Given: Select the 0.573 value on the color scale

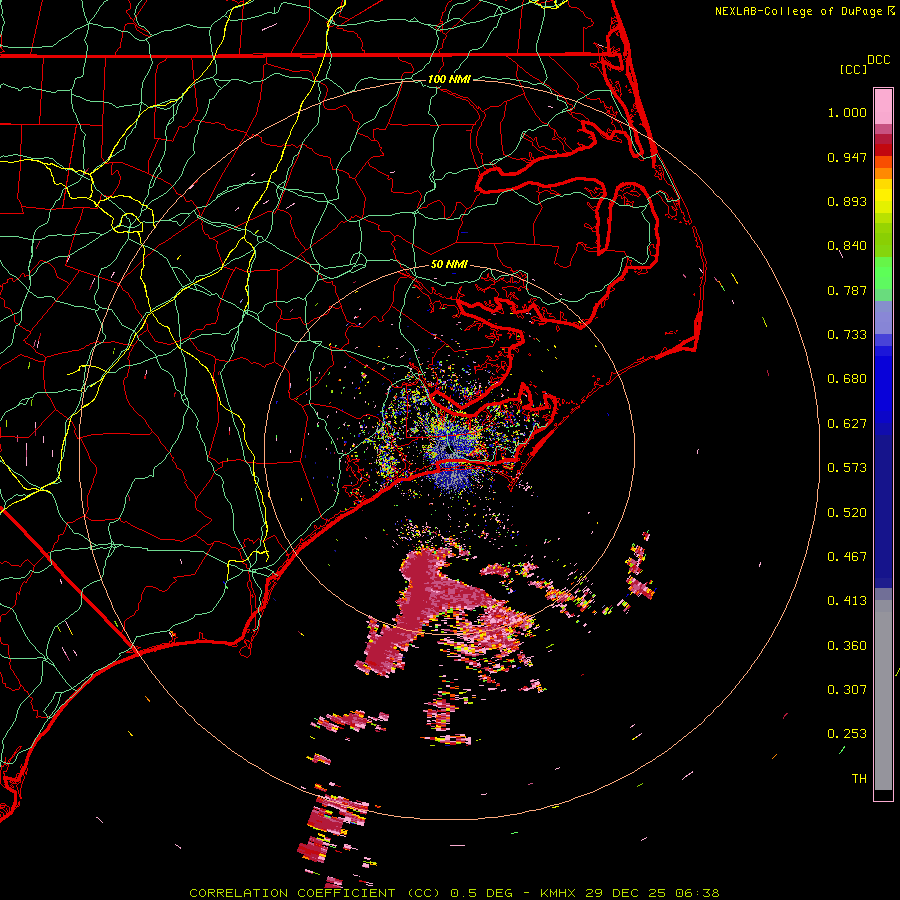Looking at the screenshot, I should click(x=847, y=468).
